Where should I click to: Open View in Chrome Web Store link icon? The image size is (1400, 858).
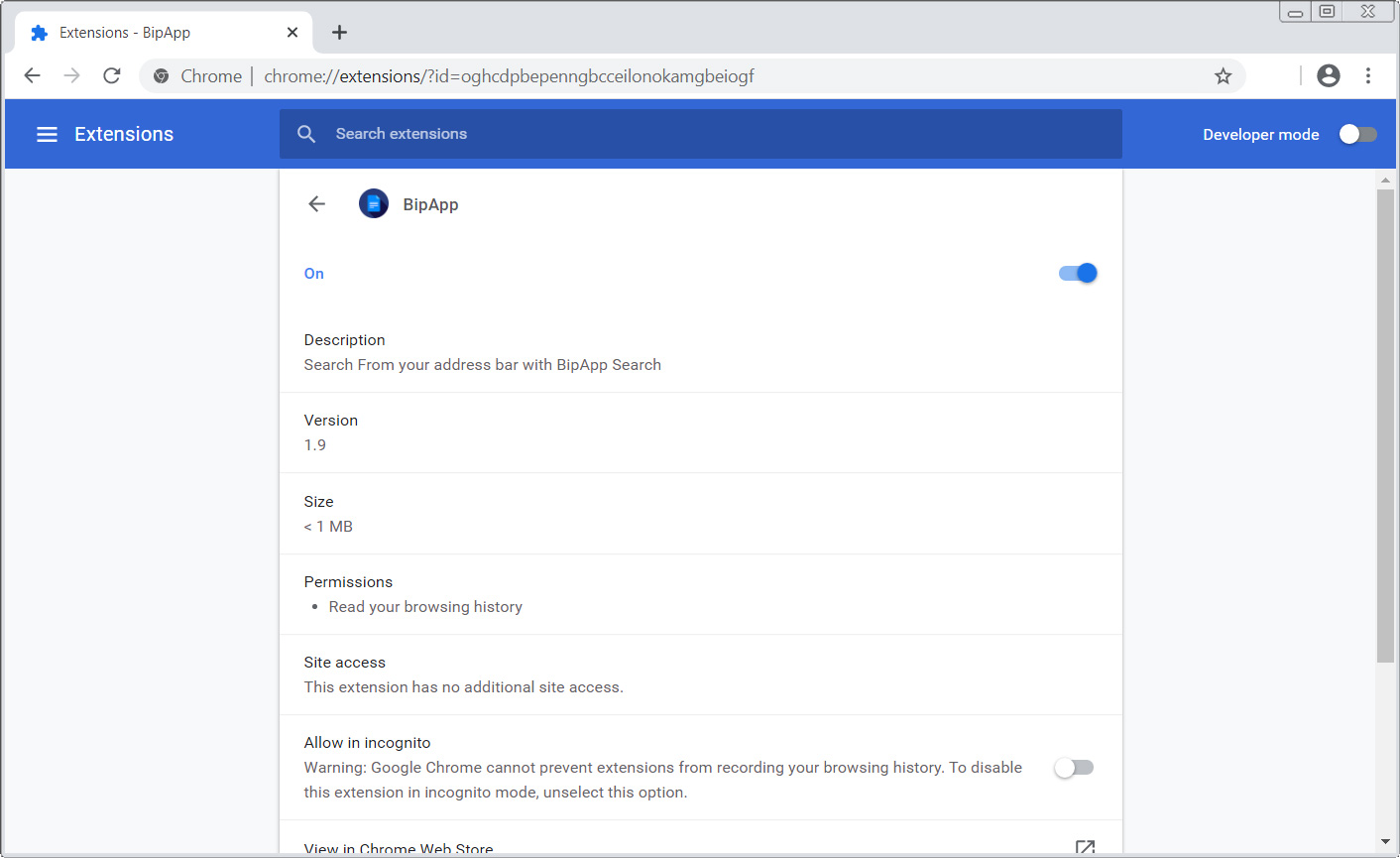1085,848
